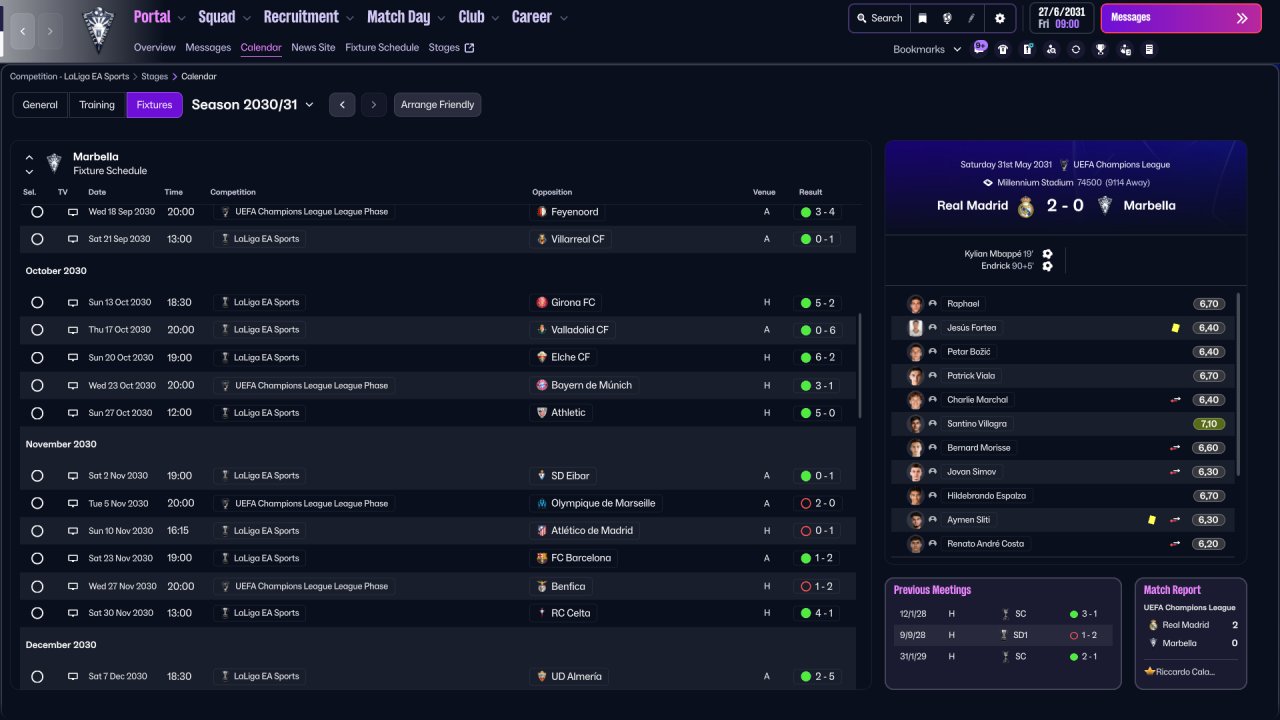Viewport: 1280px width, 720px height.
Task: Expand the Recruitment menu
Action: [308, 17]
